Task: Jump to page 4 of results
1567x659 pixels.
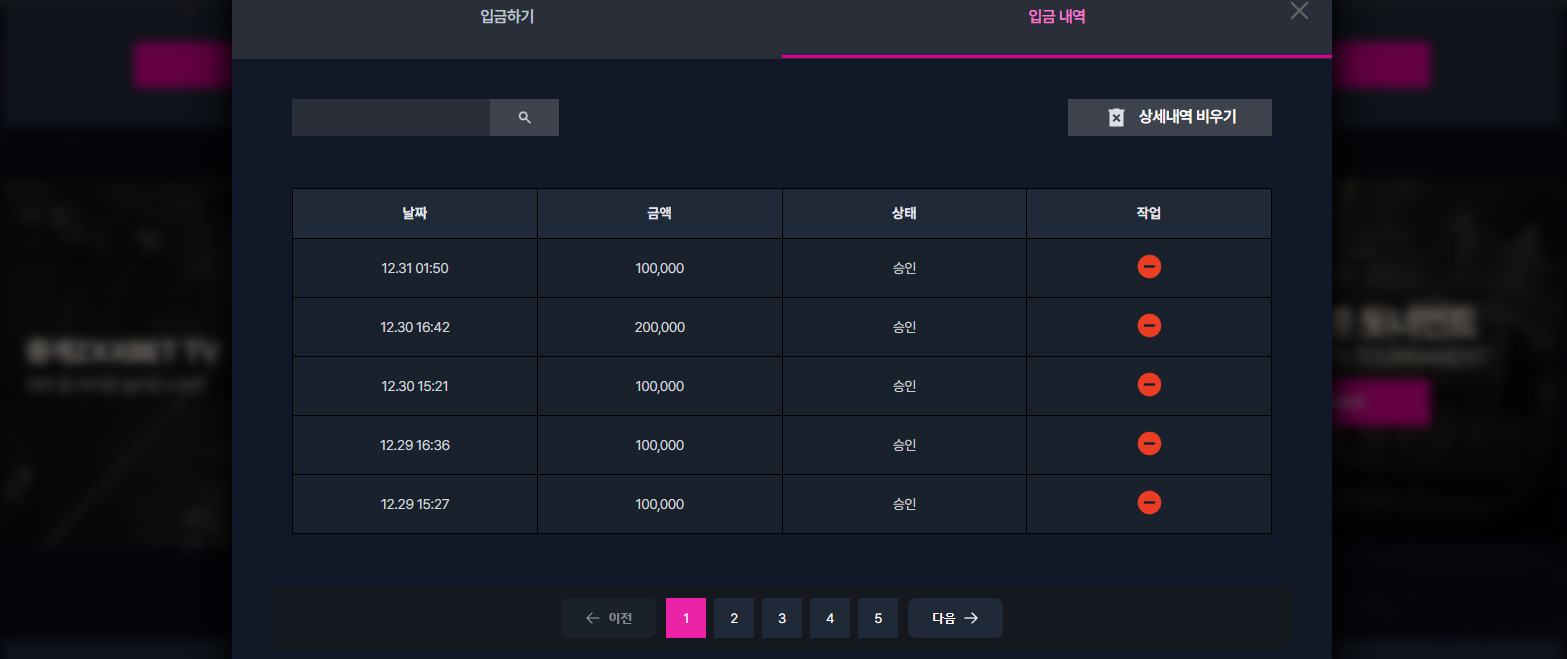Action: click(x=830, y=618)
